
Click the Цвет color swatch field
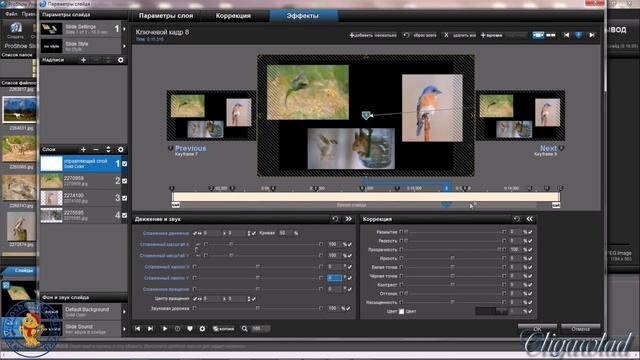point(491,311)
